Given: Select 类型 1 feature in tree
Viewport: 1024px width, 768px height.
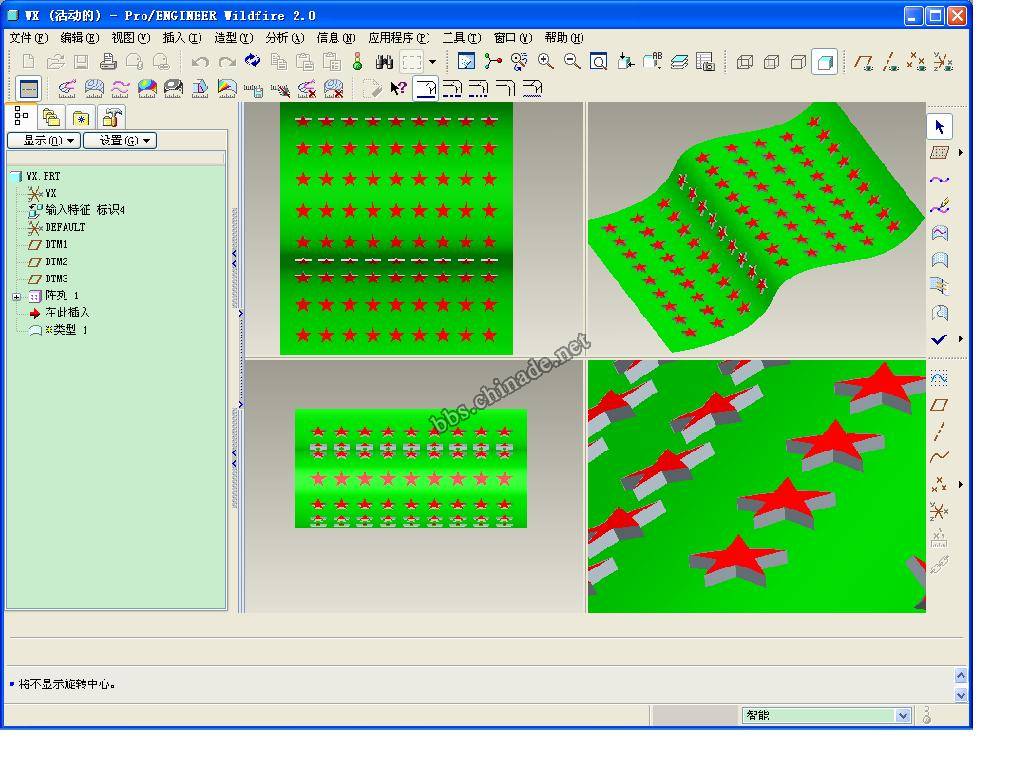Looking at the screenshot, I should point(65,330).
